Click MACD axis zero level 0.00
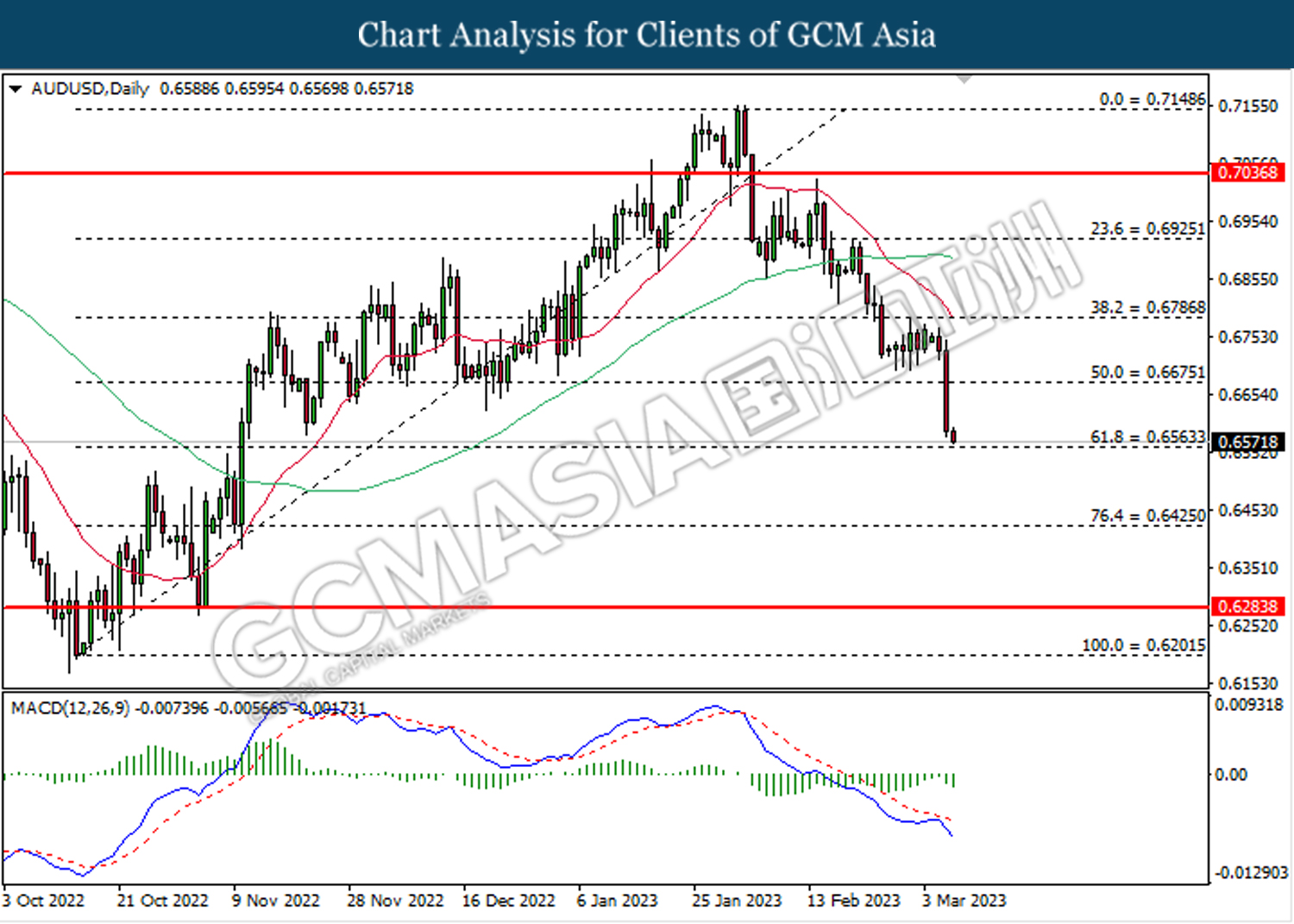This screenshot has height=924, width=1294. click(x=1231, y=775)
